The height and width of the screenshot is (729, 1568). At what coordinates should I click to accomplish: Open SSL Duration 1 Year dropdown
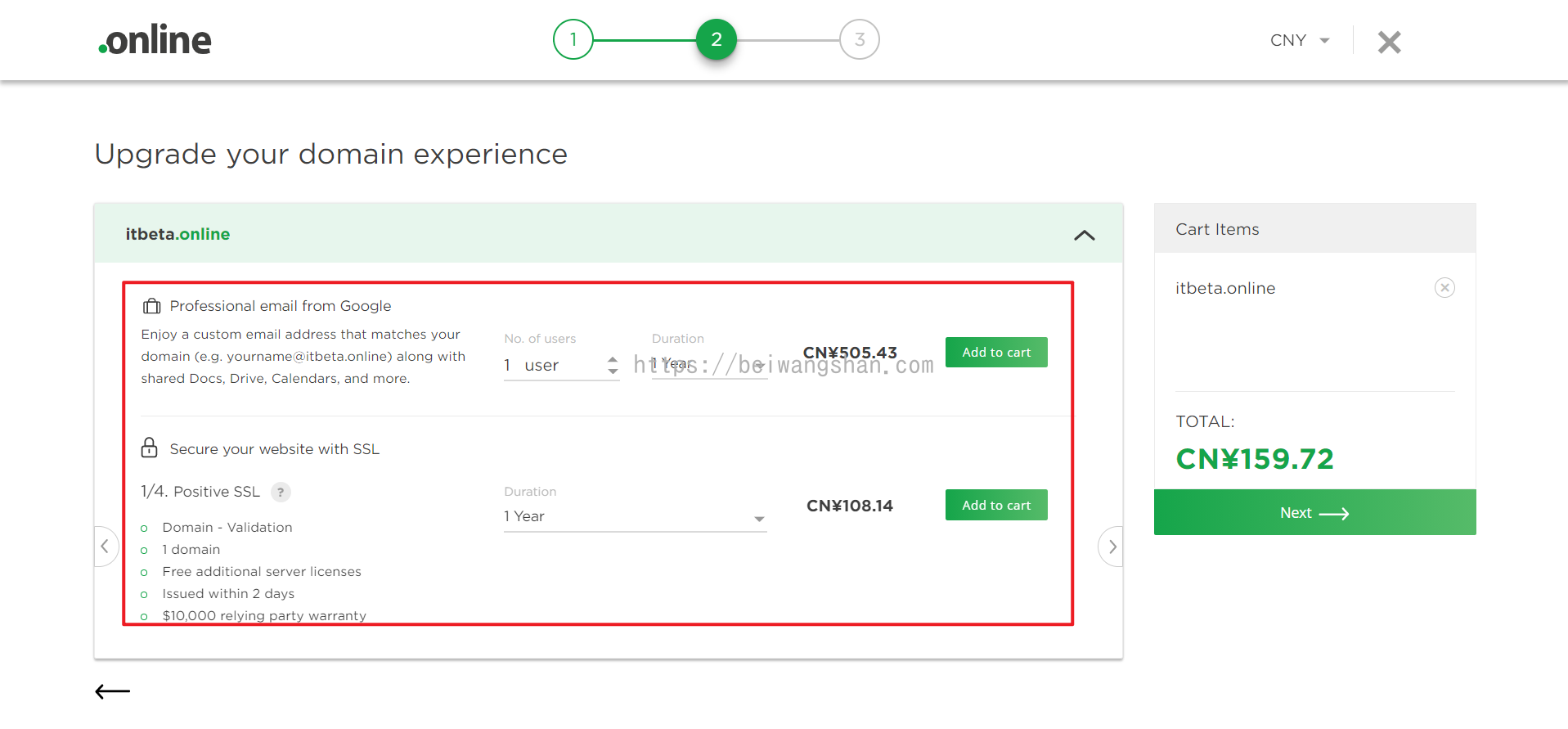pos(636,517)
